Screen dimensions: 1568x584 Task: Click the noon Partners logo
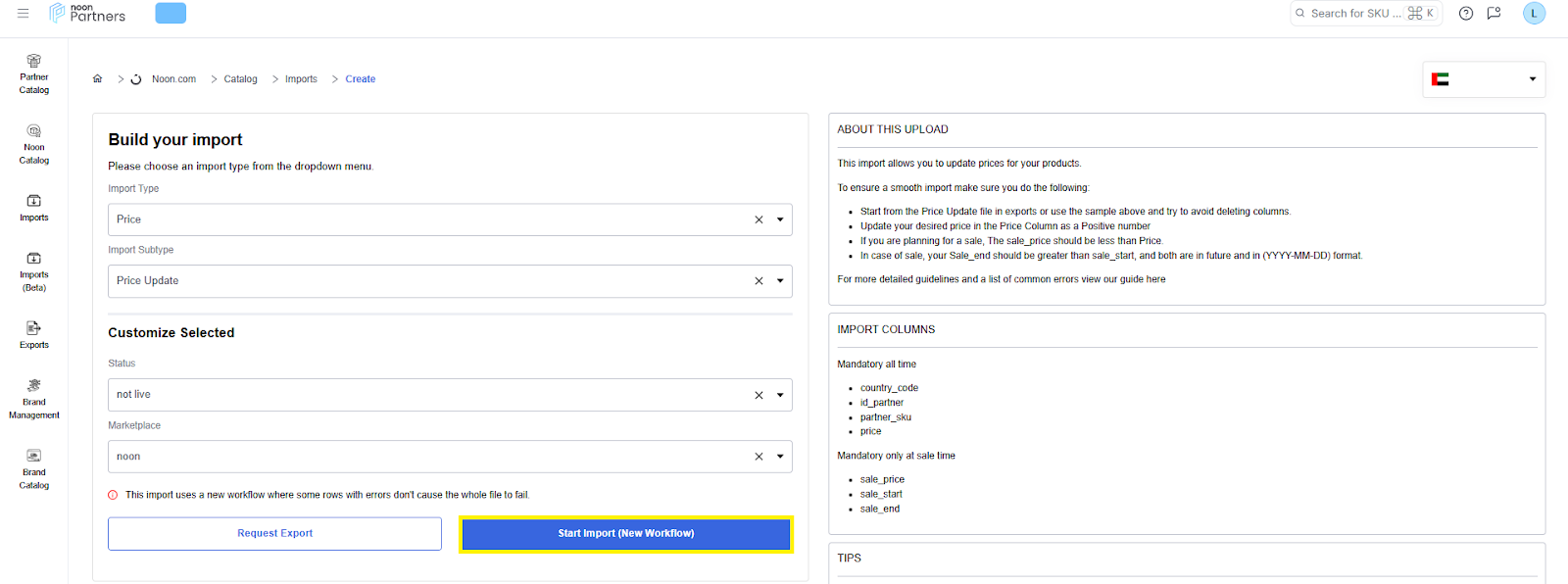pos(87,13)
